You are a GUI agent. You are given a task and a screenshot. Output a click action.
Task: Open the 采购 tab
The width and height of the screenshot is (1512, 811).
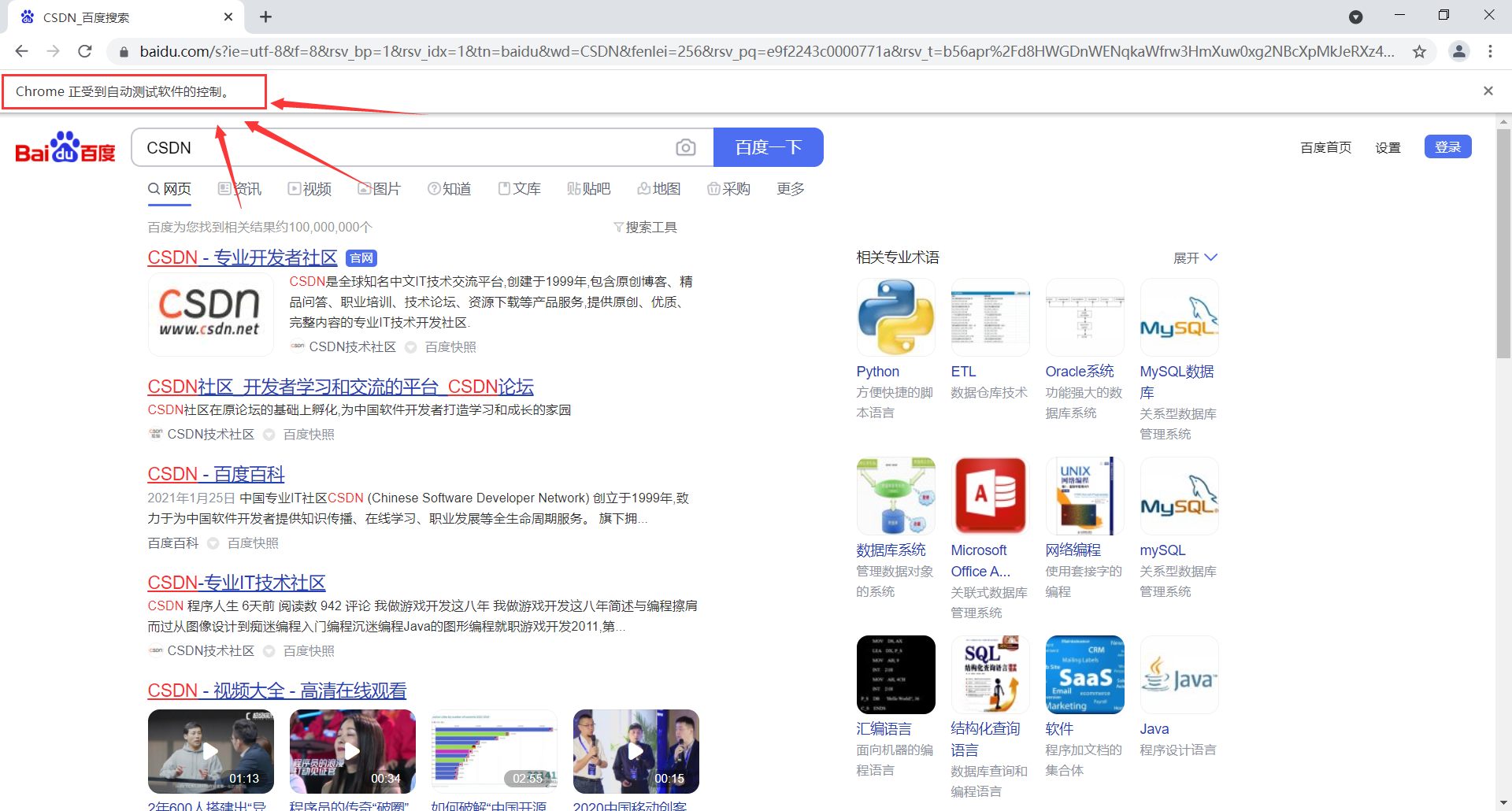728,189
